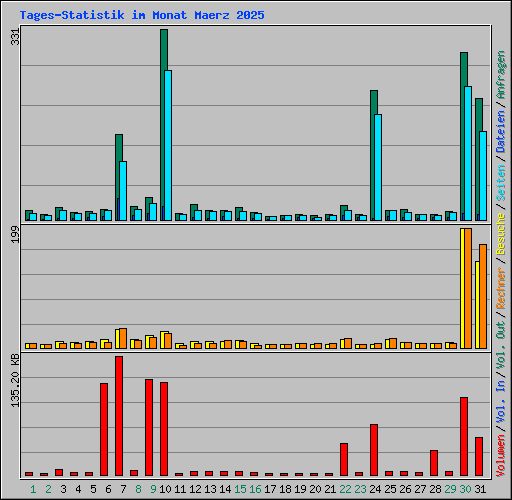Click the 'Dateien' legend label
The width and height of the screenshot is (512, 500).
[x=500, y=131]
